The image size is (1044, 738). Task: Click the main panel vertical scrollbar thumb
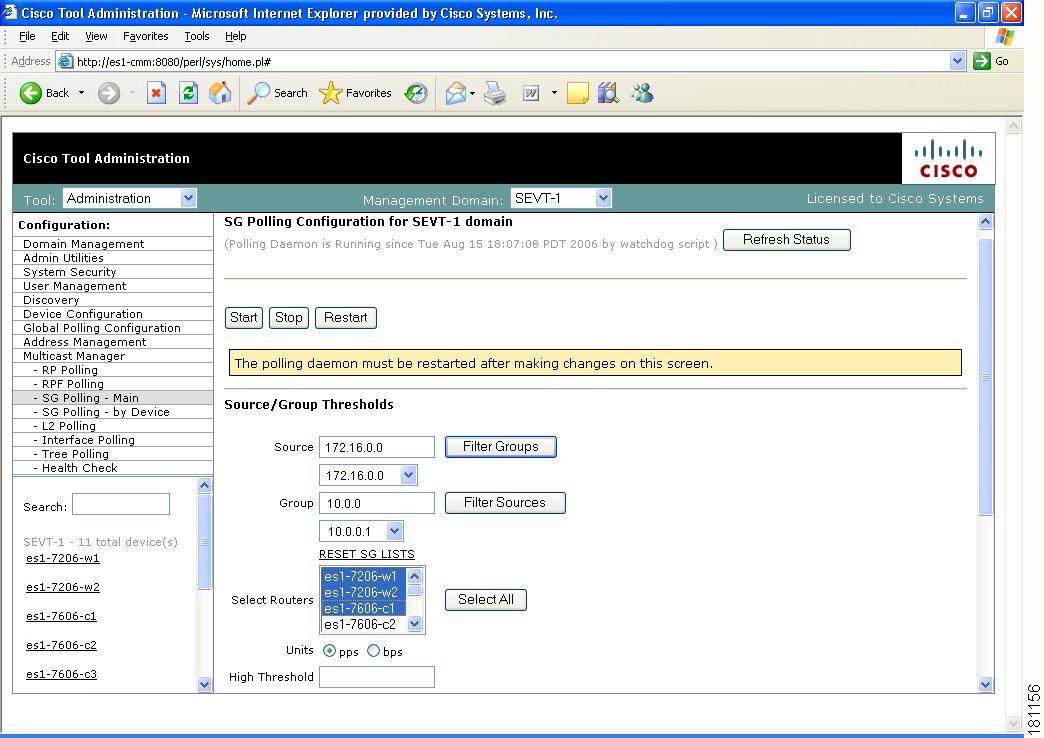[985, 376]
